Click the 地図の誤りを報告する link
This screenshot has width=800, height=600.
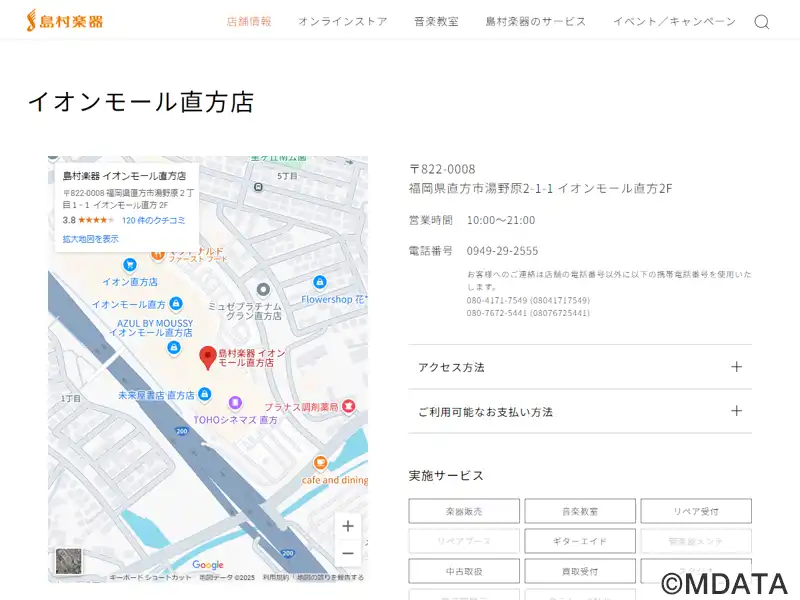(330, 577)
